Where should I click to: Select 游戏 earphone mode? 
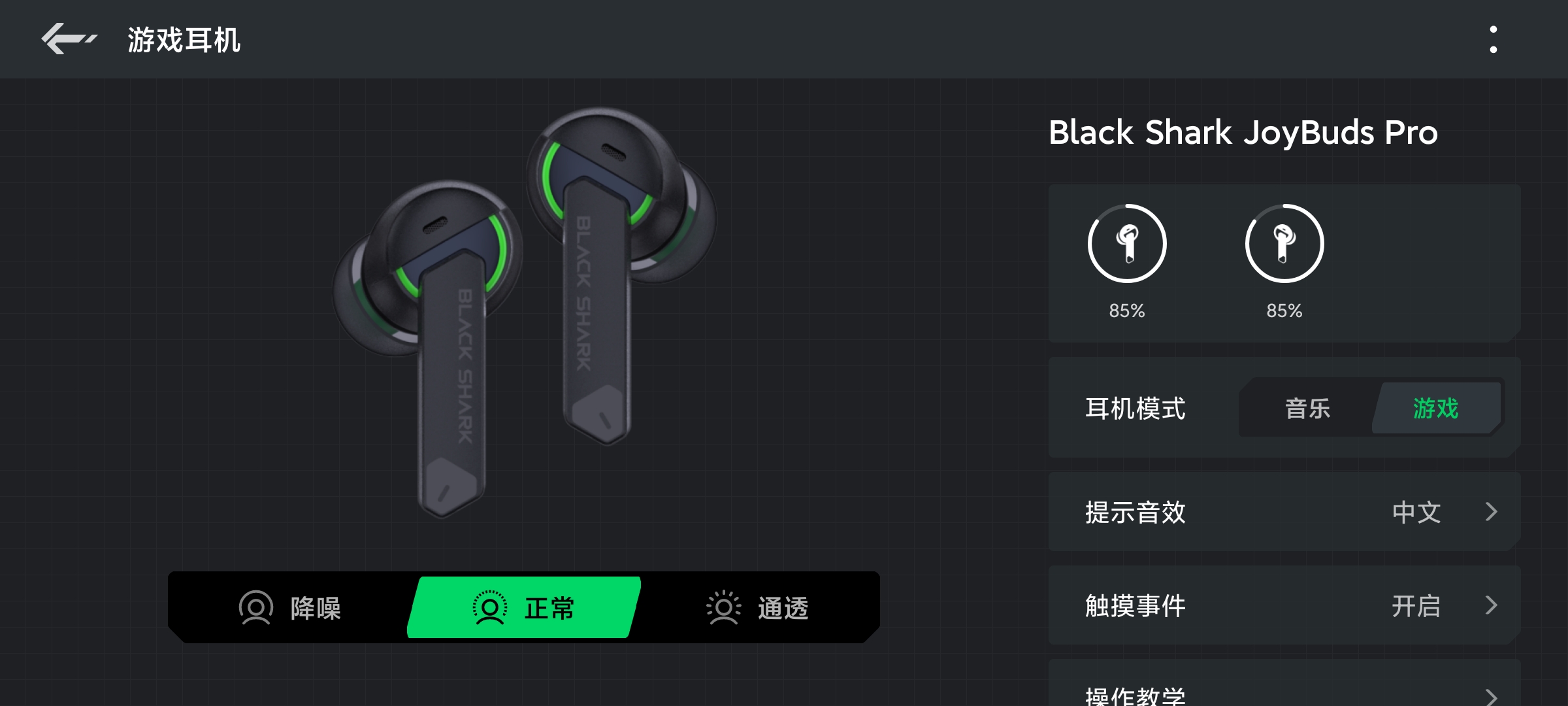click(x=1435, y=408)
